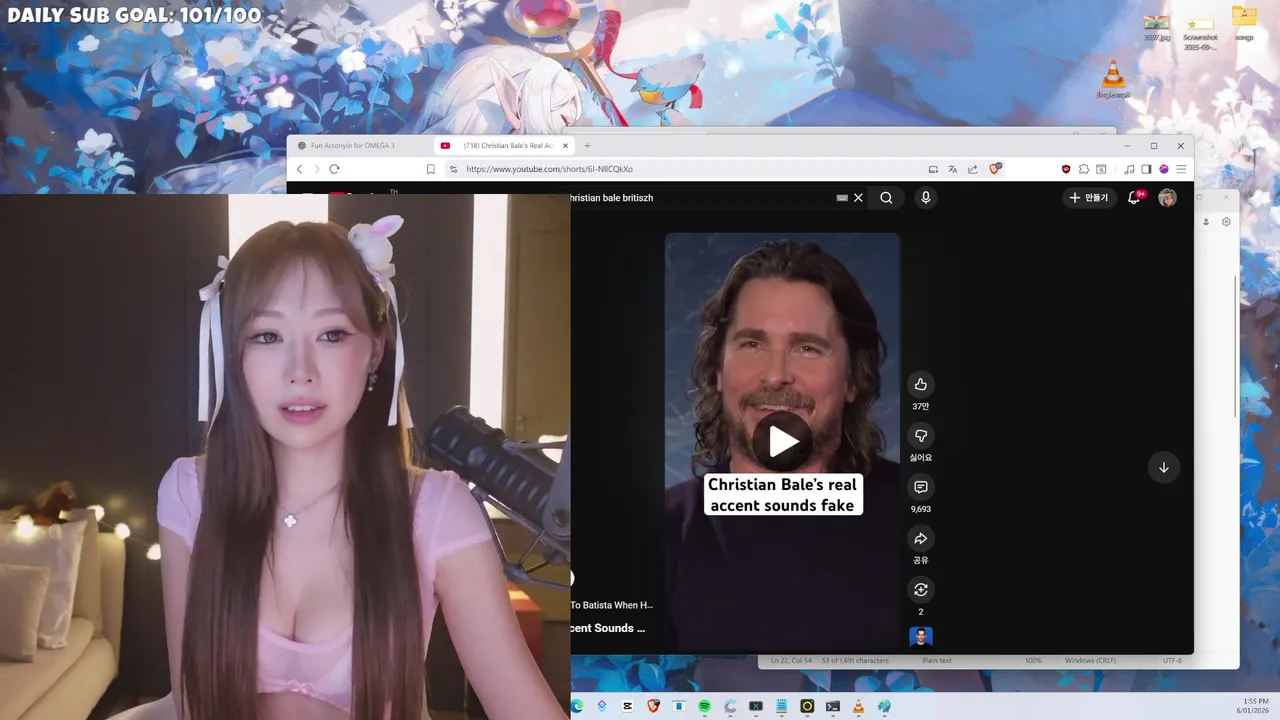Open the terminal icon on taskbar
The width and height of the screenshot is (1280, 720).
click(x=832, y=706)
